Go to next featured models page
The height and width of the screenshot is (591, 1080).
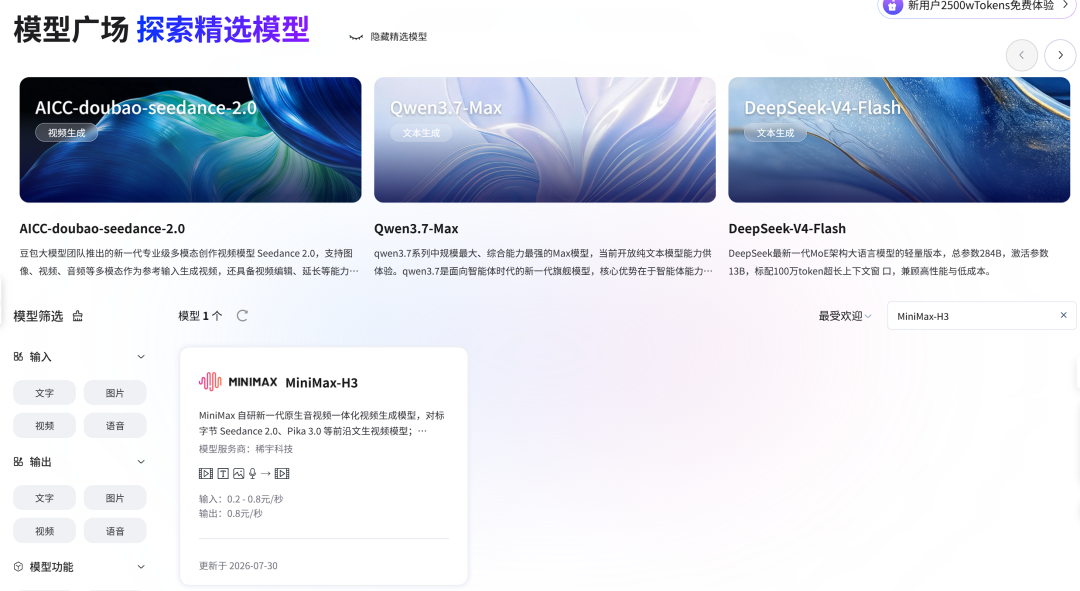coord(1060,55)
